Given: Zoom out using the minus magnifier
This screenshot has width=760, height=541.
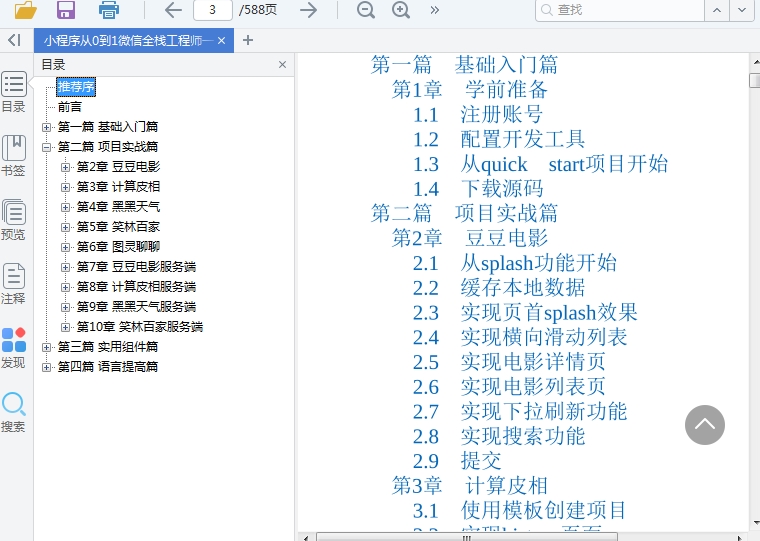Looking at the screenshot, I should [x=365, y=10].
